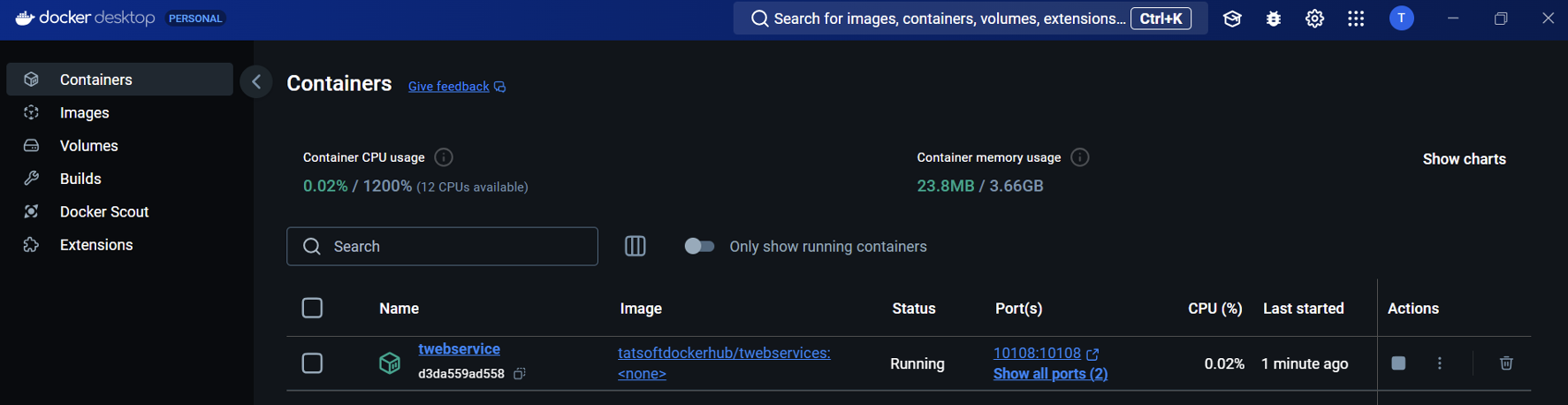Viewport: 1568px width, 405px height.
Task: Click the Docker Scout icon in sidebar
Action: [x=31, y=211]
